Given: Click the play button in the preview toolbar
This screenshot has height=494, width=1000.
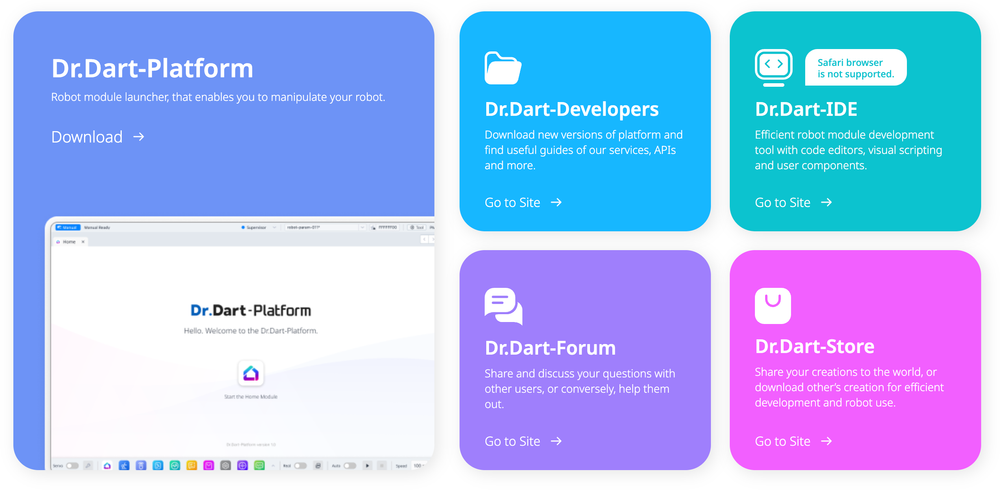Looking at the screenshot, I should [x=367, y=466].
